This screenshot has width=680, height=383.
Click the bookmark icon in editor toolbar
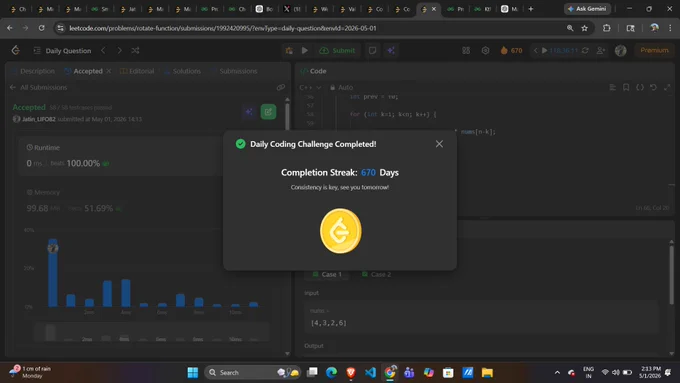[626, 87]
